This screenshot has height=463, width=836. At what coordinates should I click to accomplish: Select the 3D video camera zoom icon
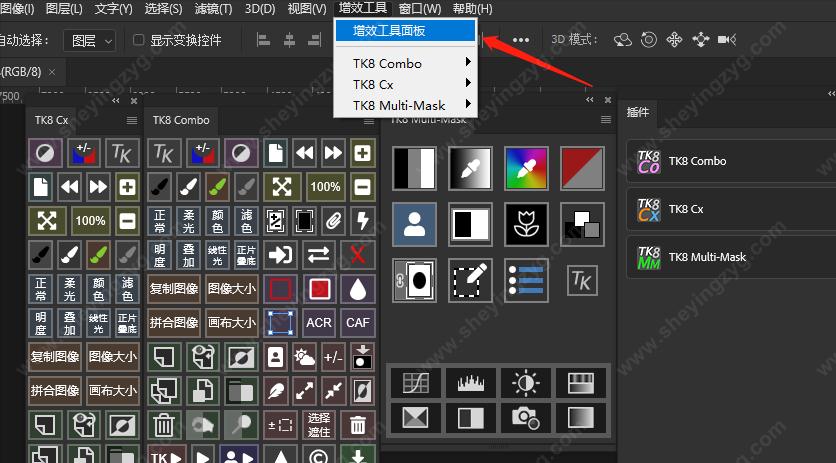[x=727, y=39]
